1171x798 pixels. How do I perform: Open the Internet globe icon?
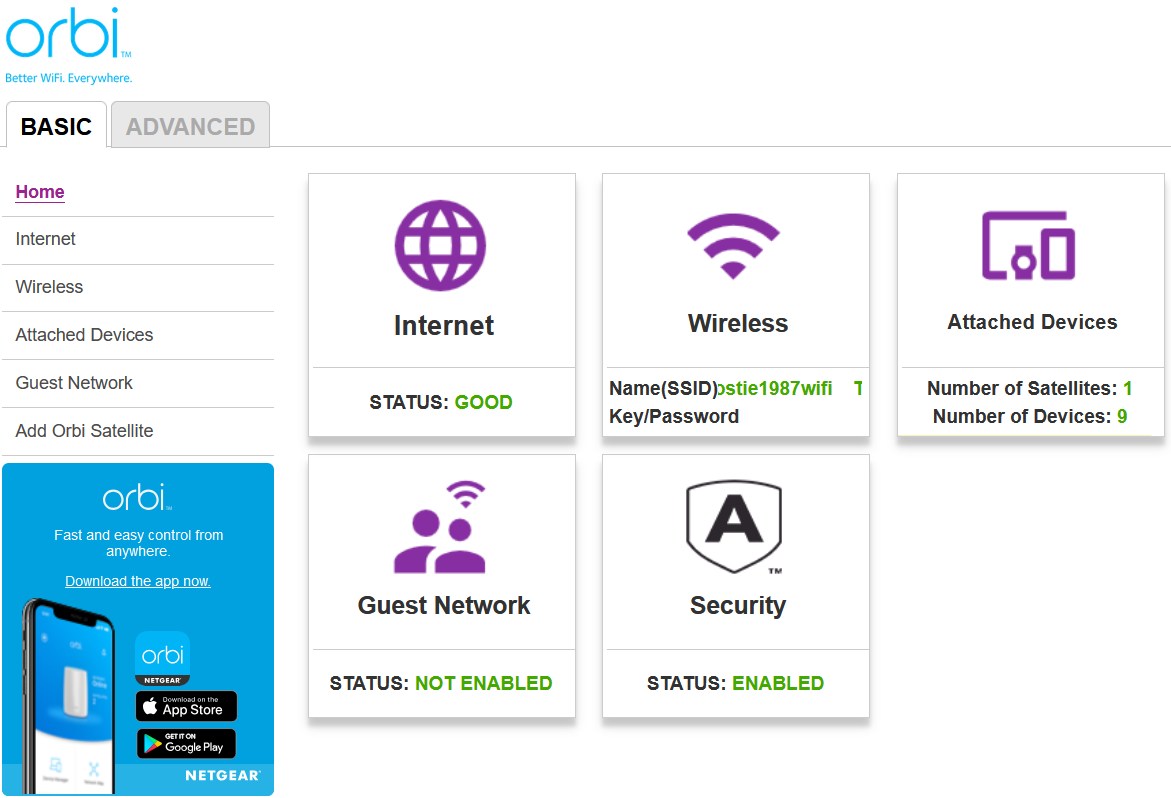441,245
